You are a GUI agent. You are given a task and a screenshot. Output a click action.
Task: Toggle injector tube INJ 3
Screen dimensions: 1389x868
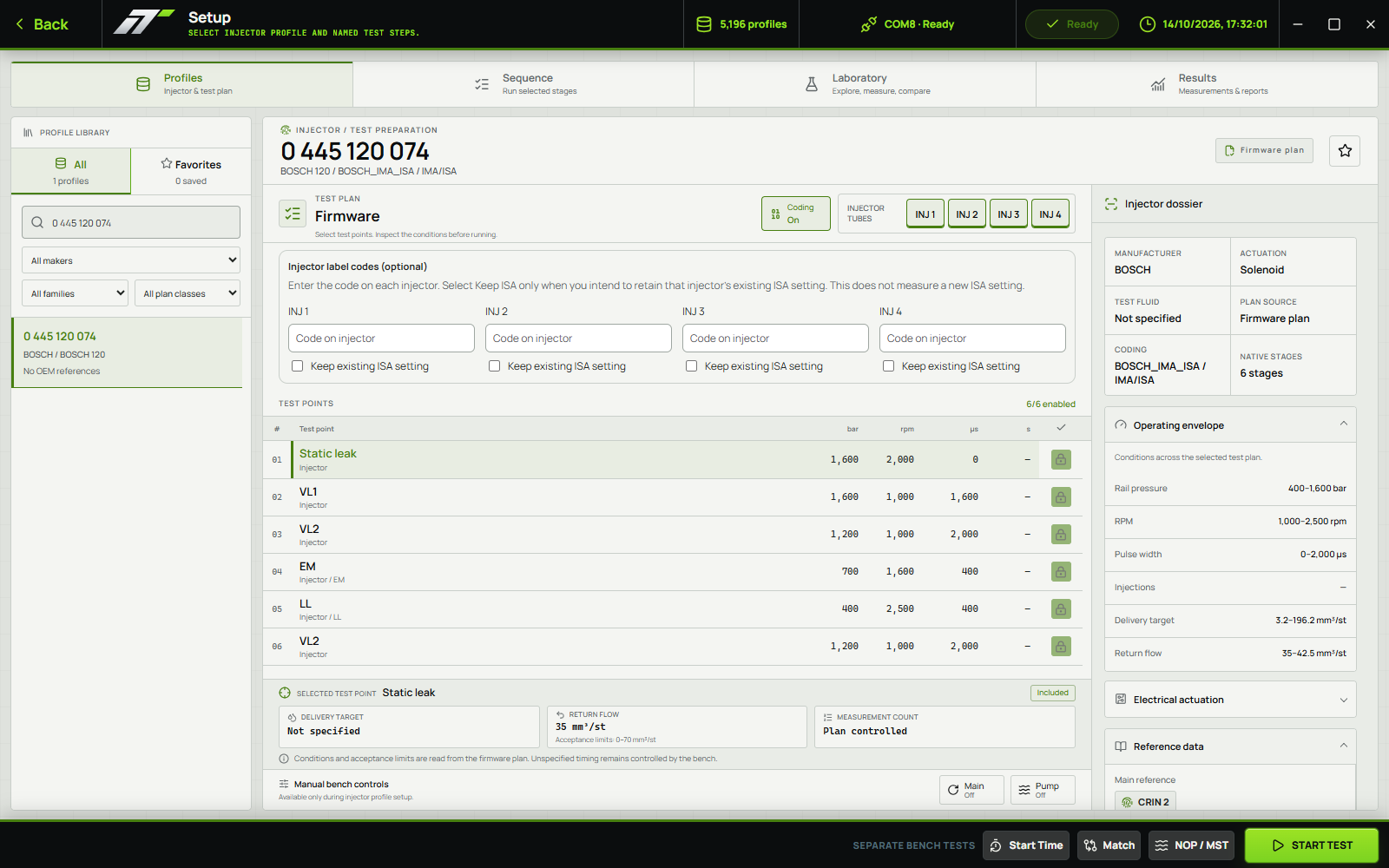click(1009, 214)
